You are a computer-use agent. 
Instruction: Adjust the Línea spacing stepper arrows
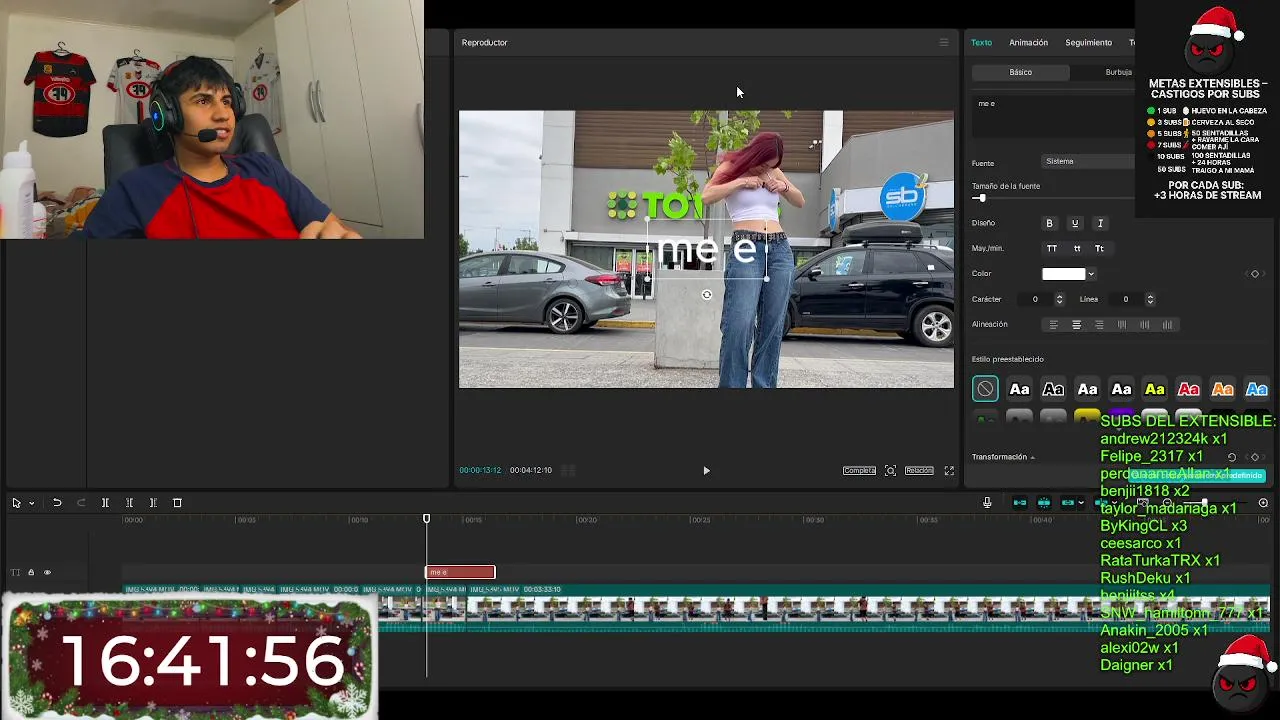click(x=1150, y=299)
